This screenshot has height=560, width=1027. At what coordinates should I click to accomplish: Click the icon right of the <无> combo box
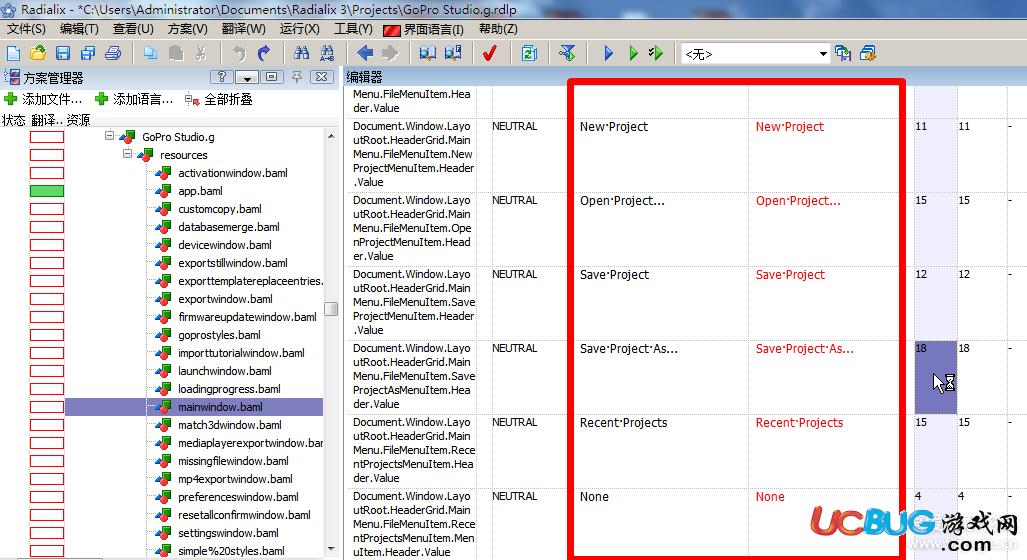(x=843, y=54)
